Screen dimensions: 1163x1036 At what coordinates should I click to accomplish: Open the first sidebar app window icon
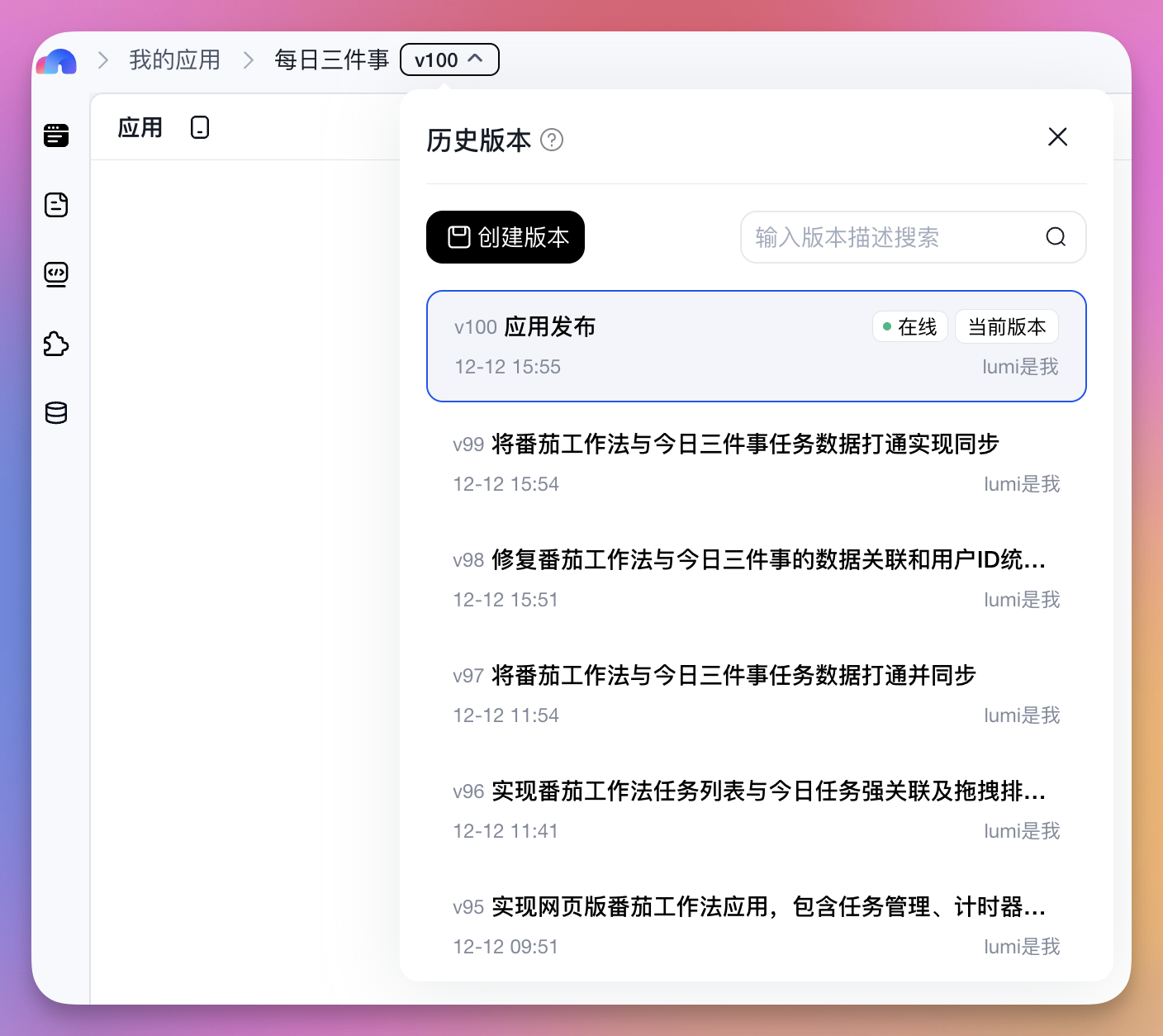tap(56, 135)
